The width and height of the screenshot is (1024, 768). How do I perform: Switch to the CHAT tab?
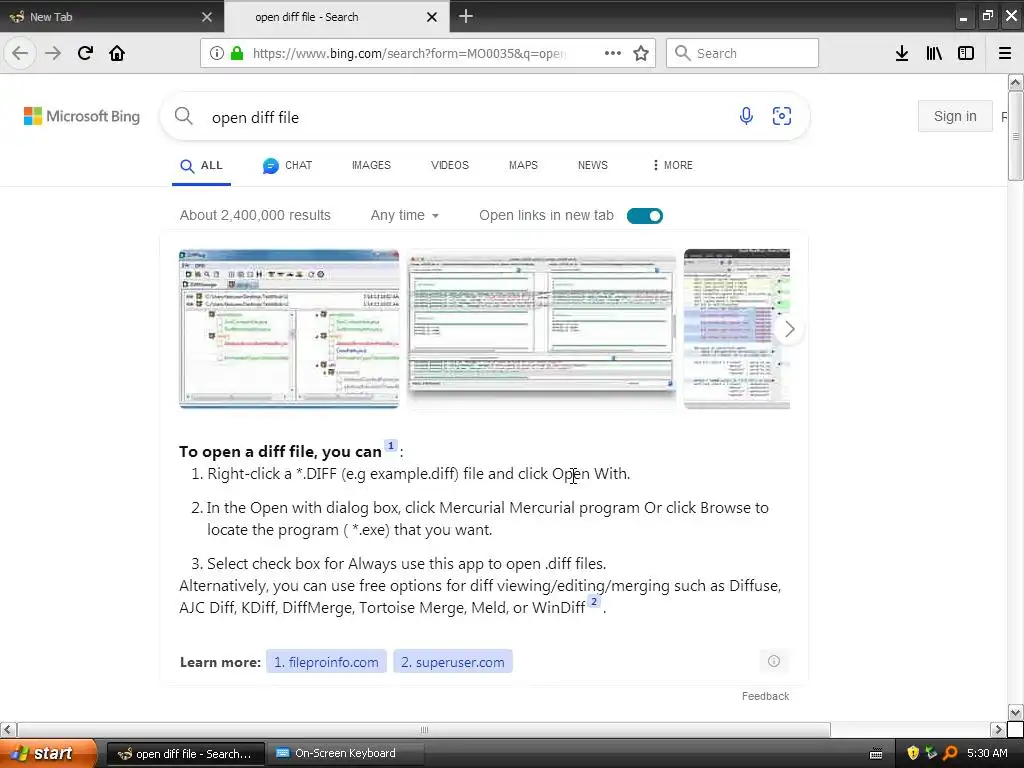click(x=287, y=165)
